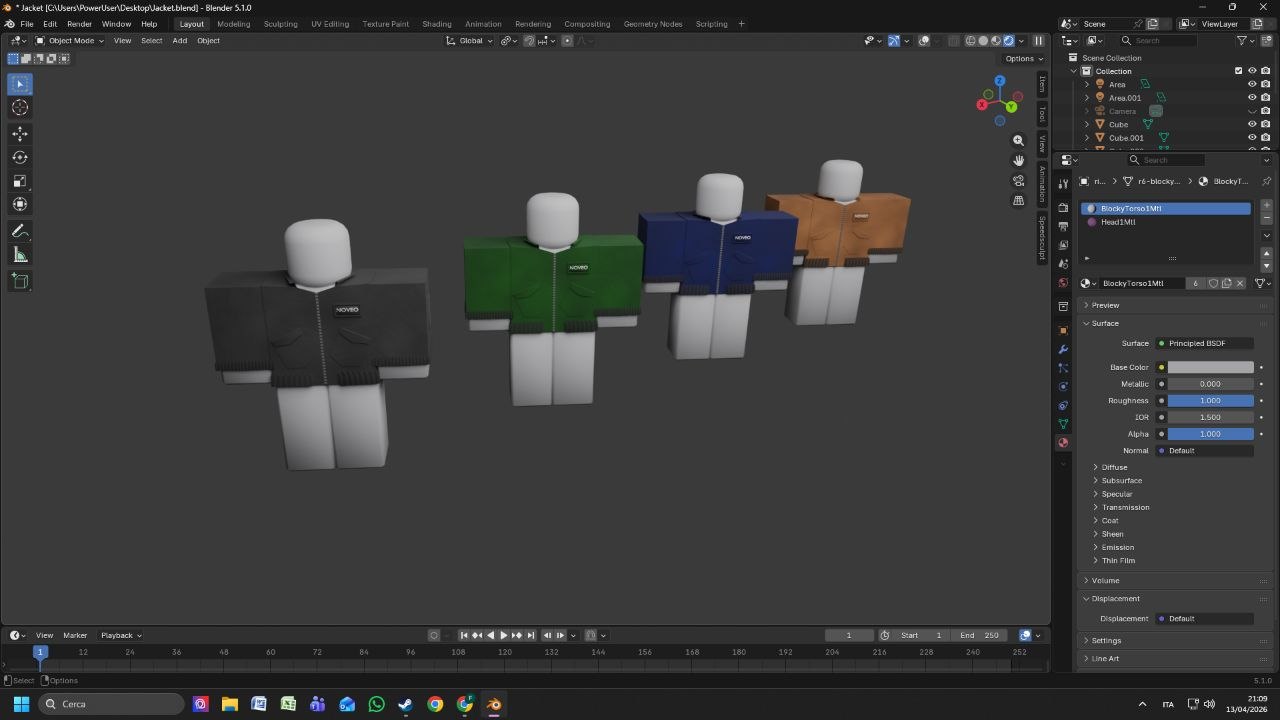
Task: Select the Measure tool
Action: pos(19,254)
